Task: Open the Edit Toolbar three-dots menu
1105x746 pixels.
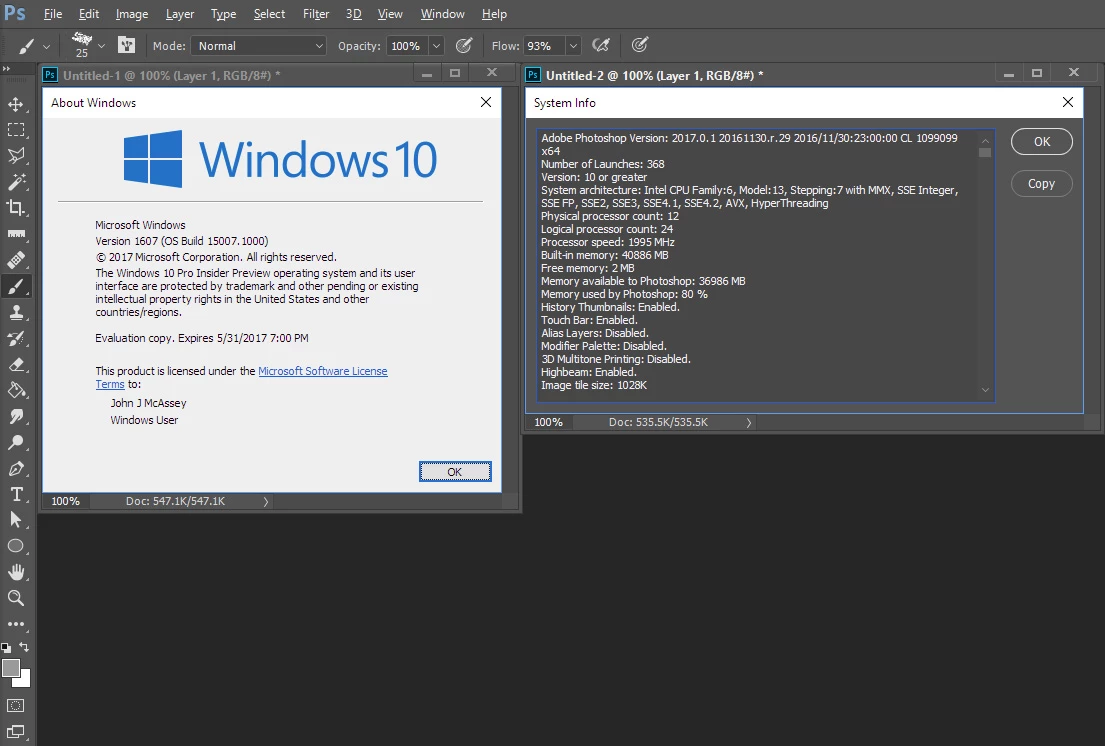Action: [16, 624]
